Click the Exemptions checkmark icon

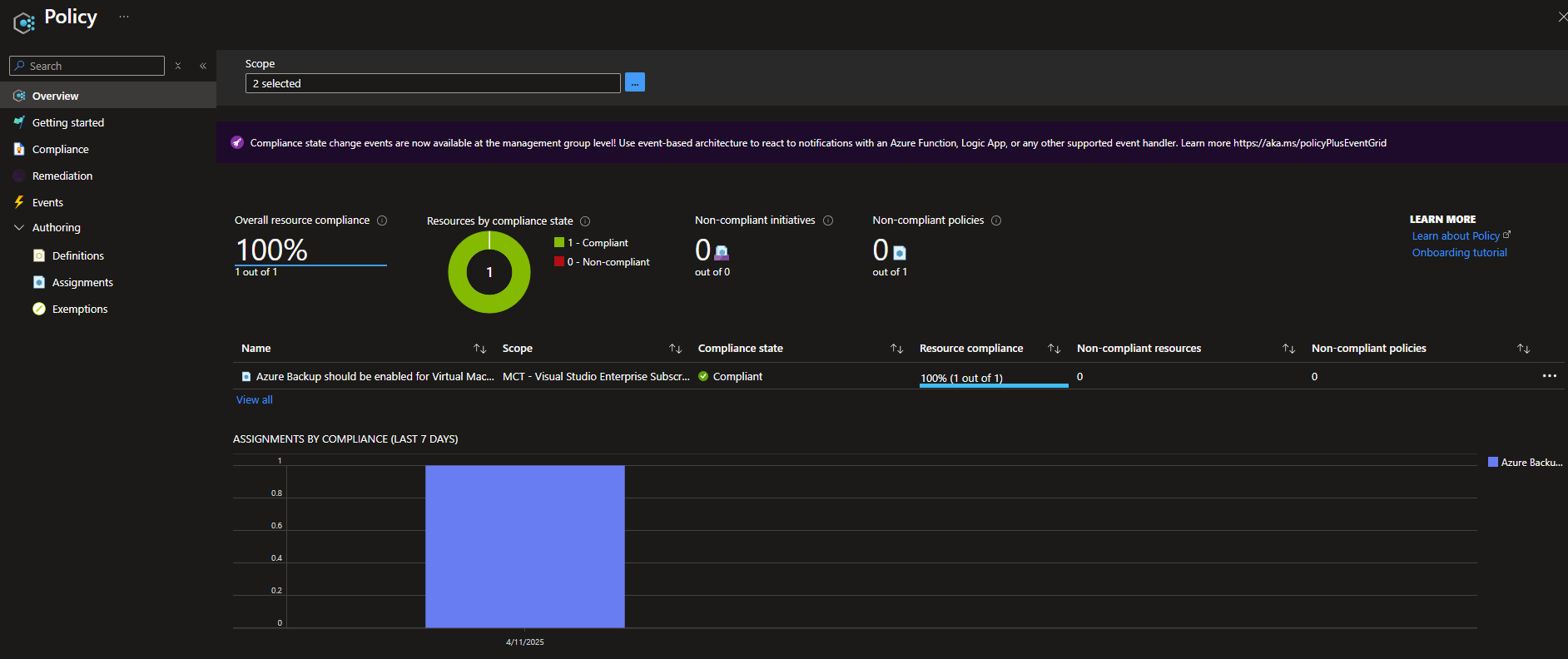[x=39, y=309]
